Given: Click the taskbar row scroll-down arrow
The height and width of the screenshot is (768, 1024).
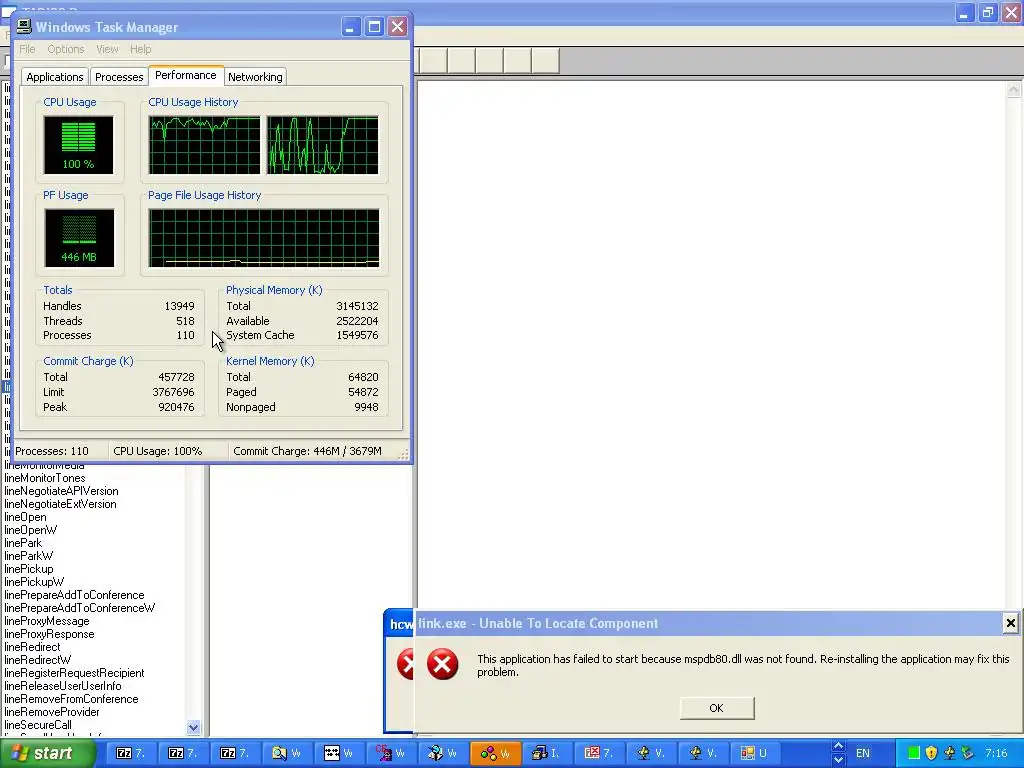Looking at the screenshot, I should pos(839,760).
